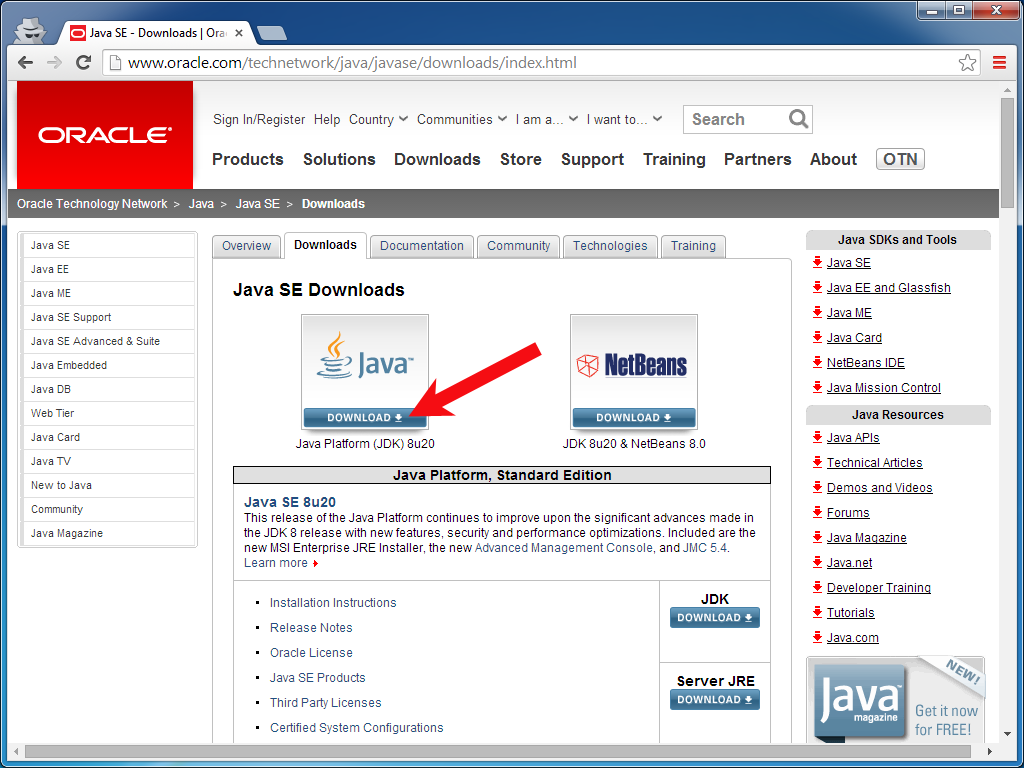The height and width of the screenshot is (768, 1024).
Task: Click the browser back arrow
Action: [25, 63]
